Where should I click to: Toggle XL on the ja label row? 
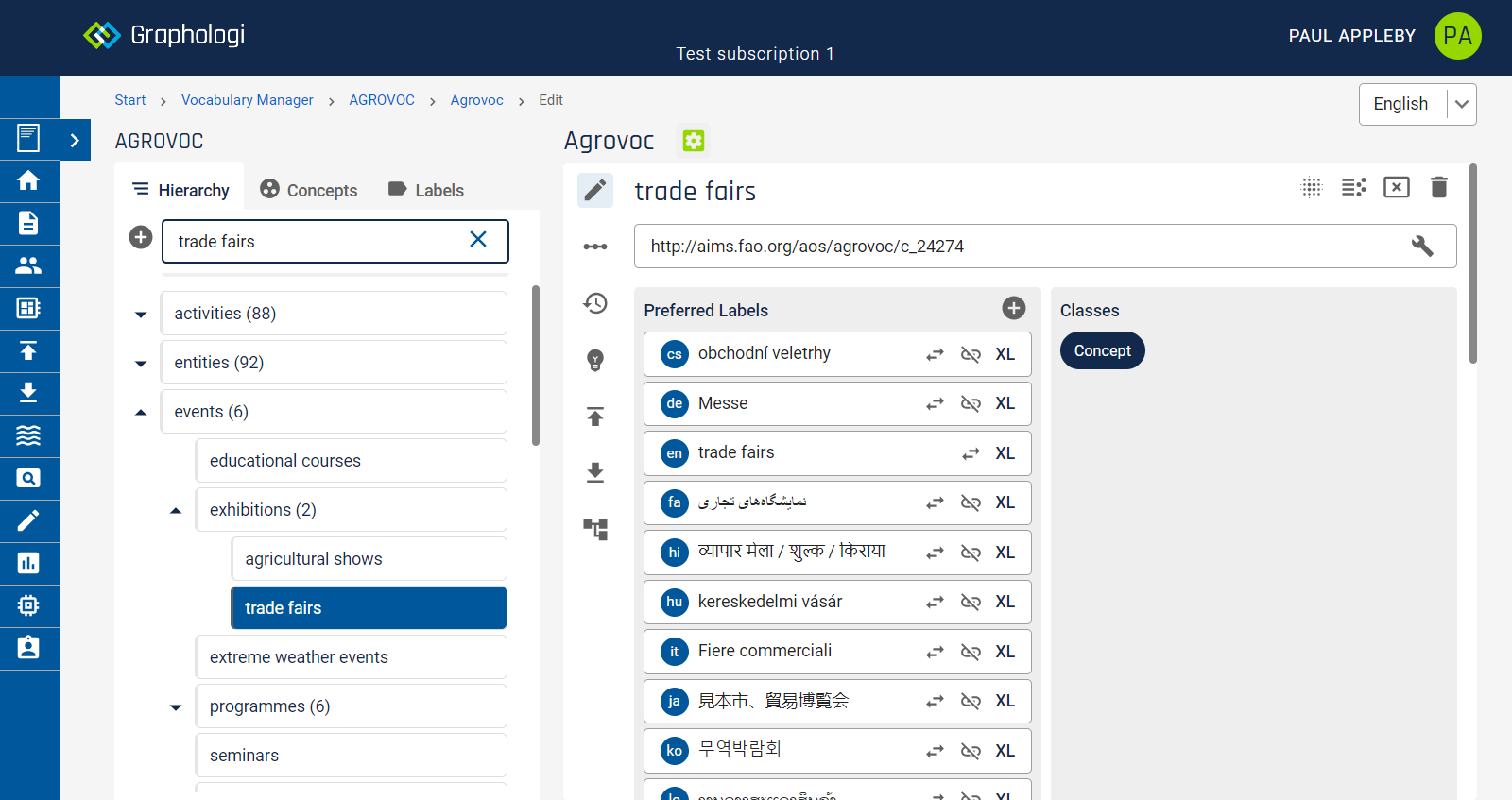[1005, 701]
